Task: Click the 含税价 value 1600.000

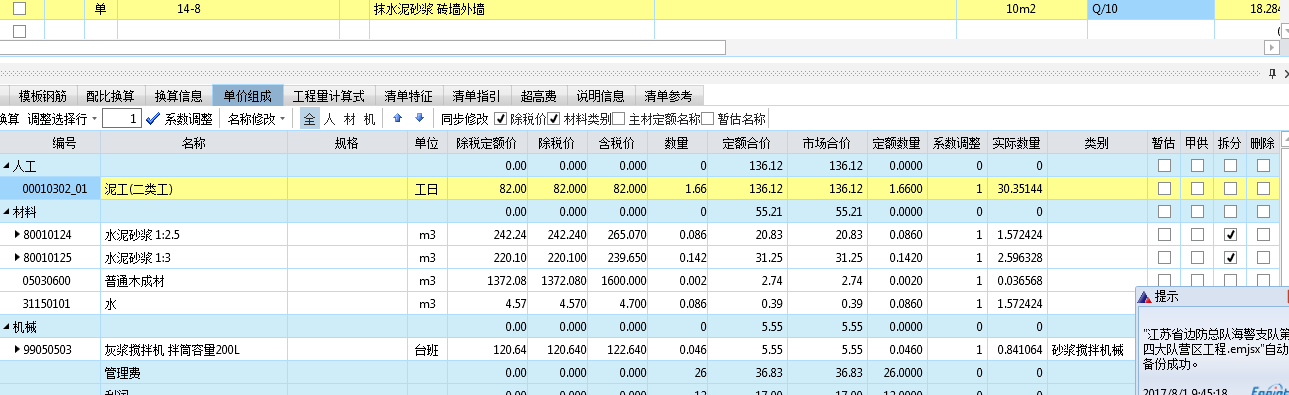Action: pyautogui.click(x=618, y=280)
